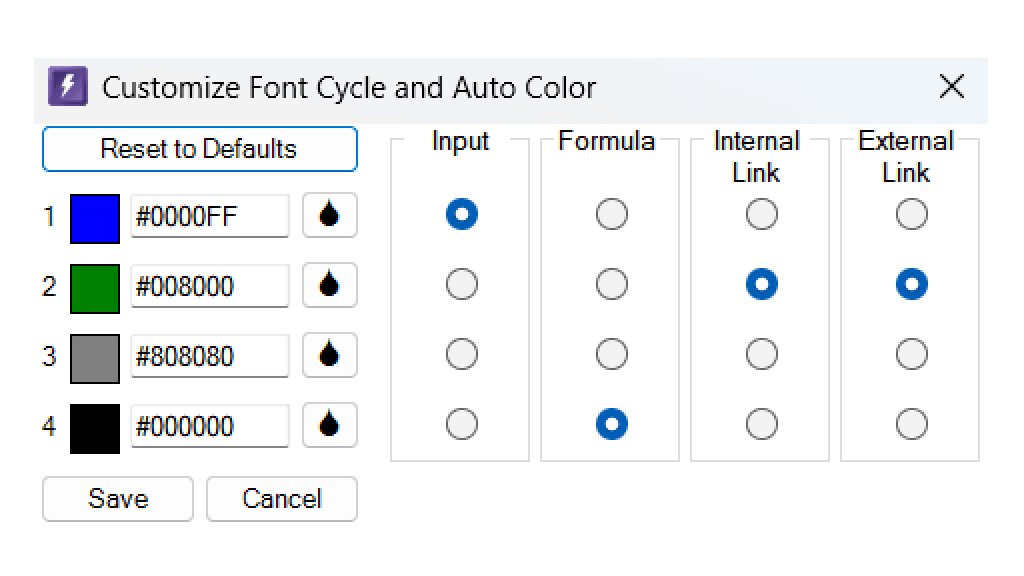Save the font cycle settings

(117, 498)
